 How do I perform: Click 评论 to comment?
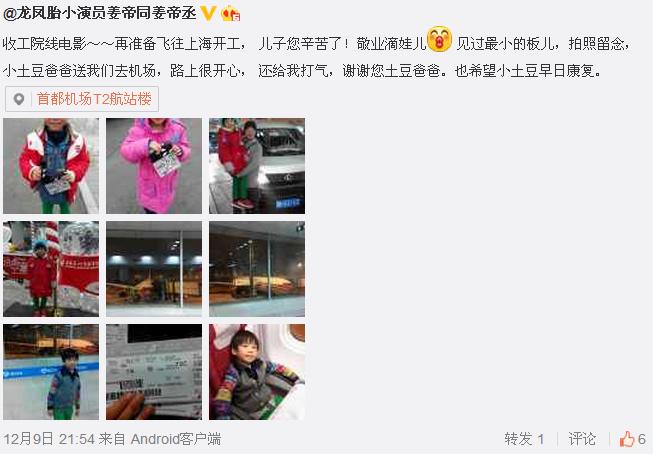click(582, 439)
